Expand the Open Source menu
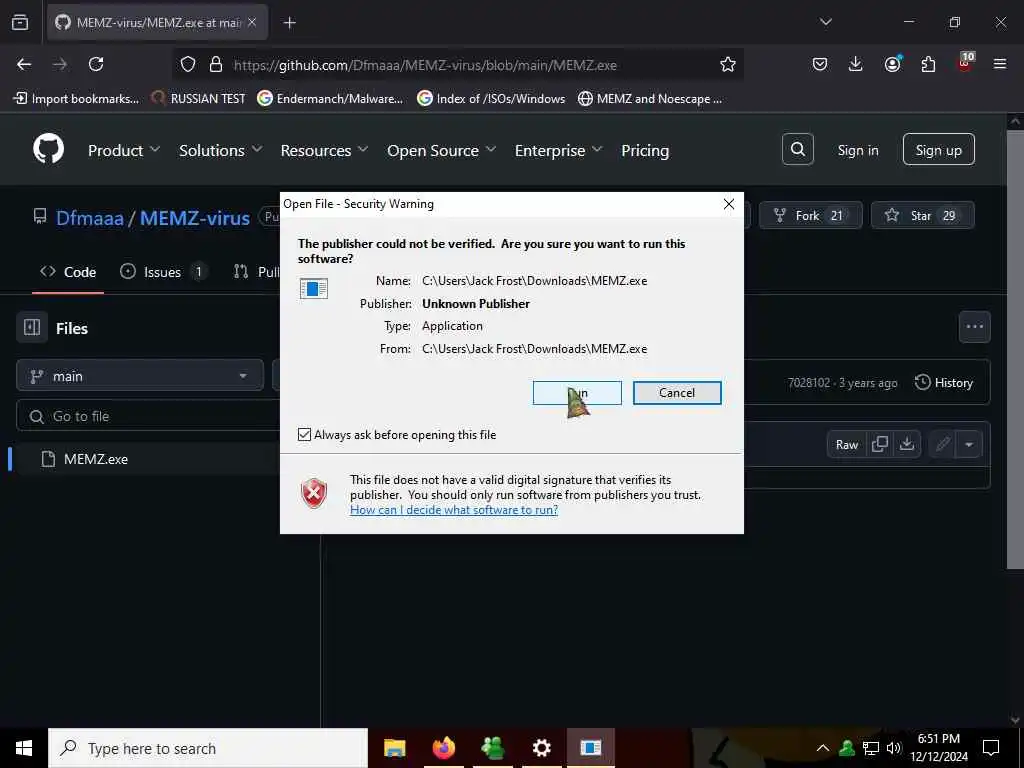1024x768 pixels. (441, 150)
